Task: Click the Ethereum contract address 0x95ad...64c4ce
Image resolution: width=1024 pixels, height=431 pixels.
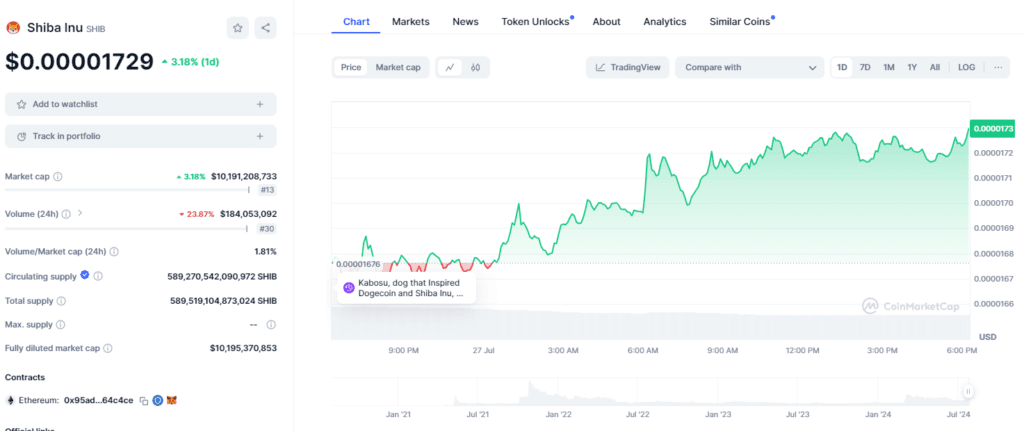Action: 99,400
